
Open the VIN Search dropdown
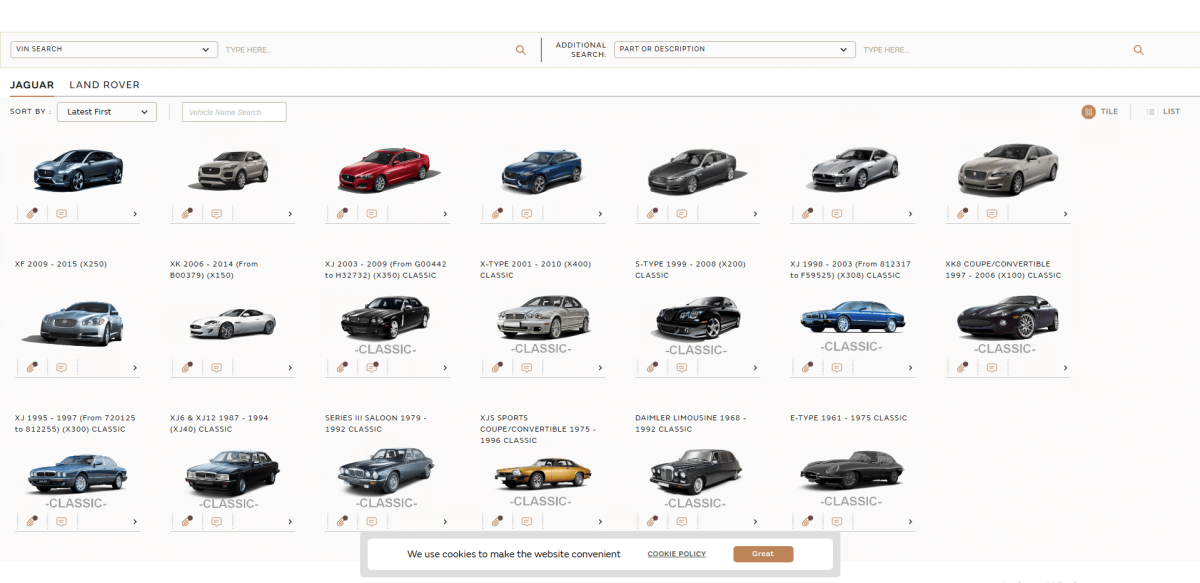(114, 49)
